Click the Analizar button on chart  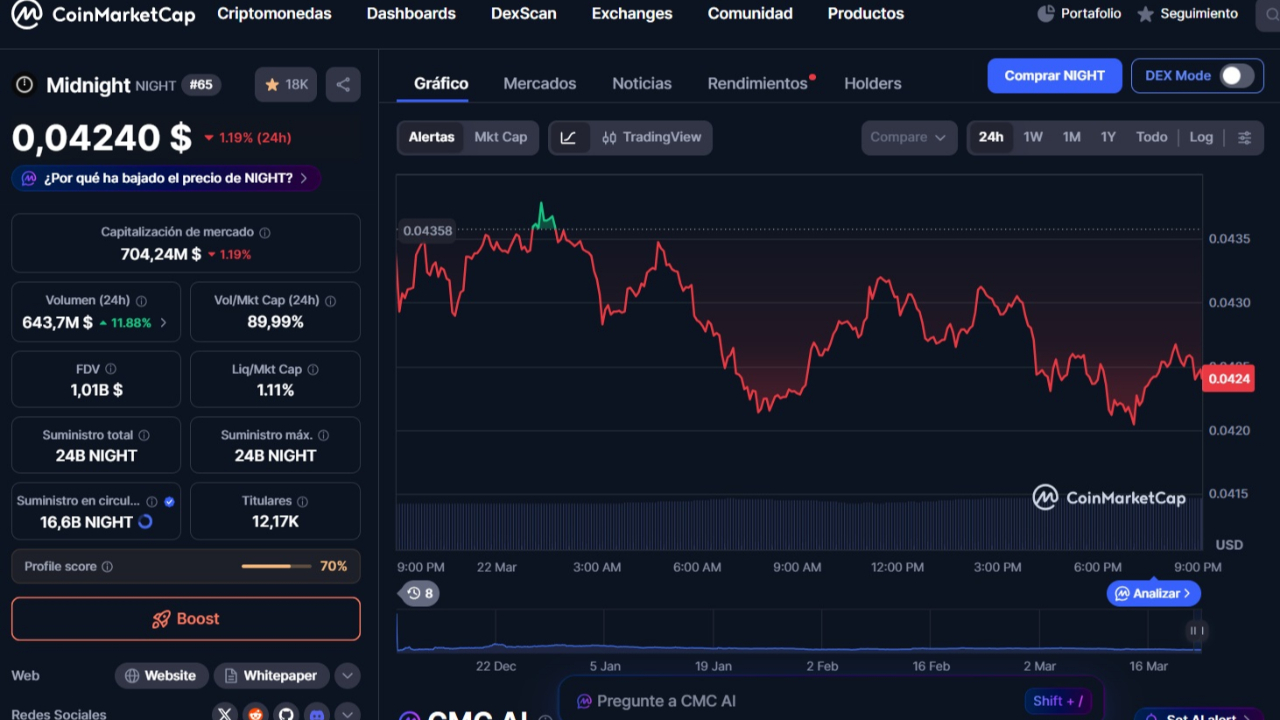[x=1153, y=594]
